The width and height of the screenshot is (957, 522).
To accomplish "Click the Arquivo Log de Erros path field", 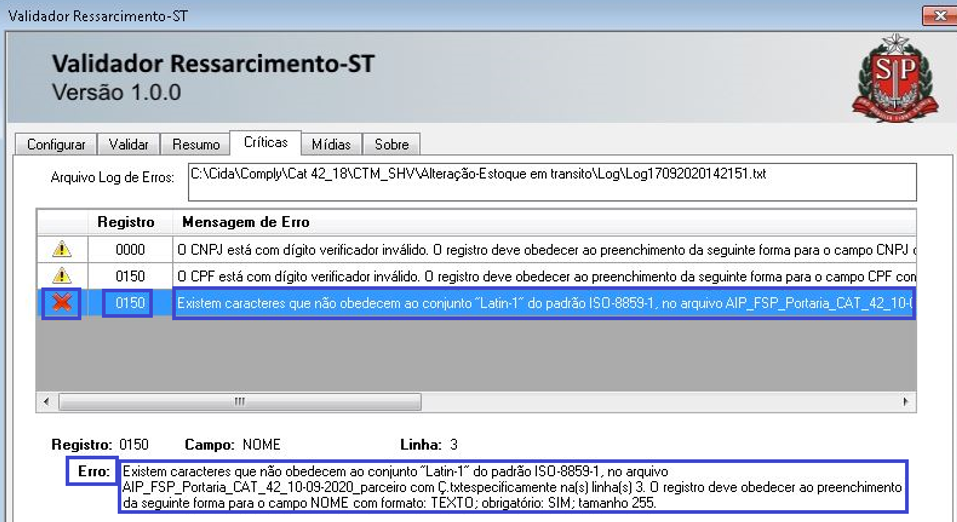I will pyautogui.click(x=552, y=182).
